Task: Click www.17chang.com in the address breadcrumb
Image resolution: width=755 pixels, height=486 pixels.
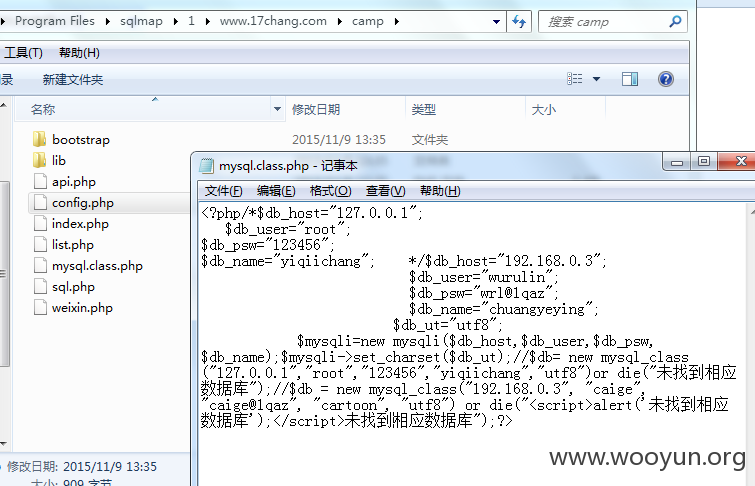Action: (273, 21)
